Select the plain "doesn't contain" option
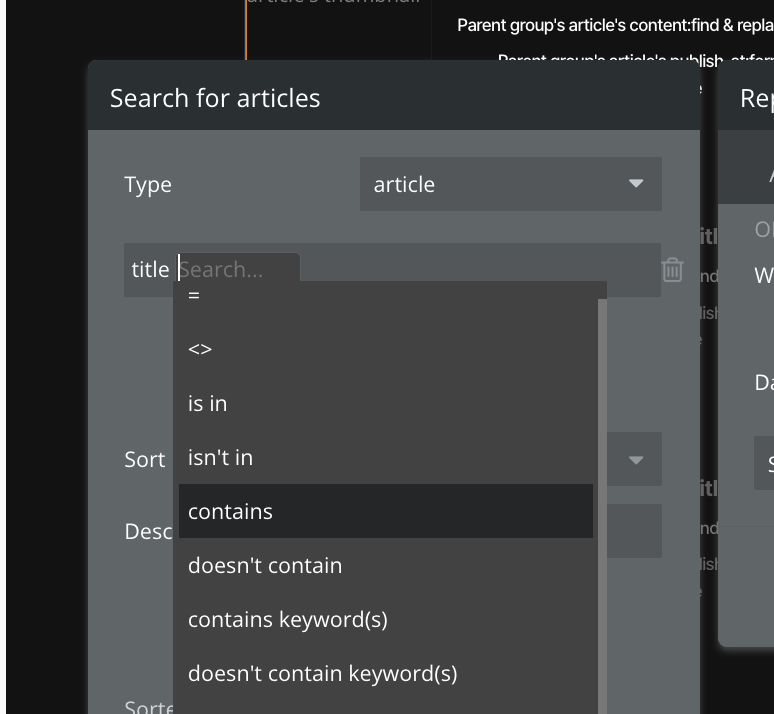Image resolution: width=774 pixels, height=714 pixels. click(x=265, y=566)
